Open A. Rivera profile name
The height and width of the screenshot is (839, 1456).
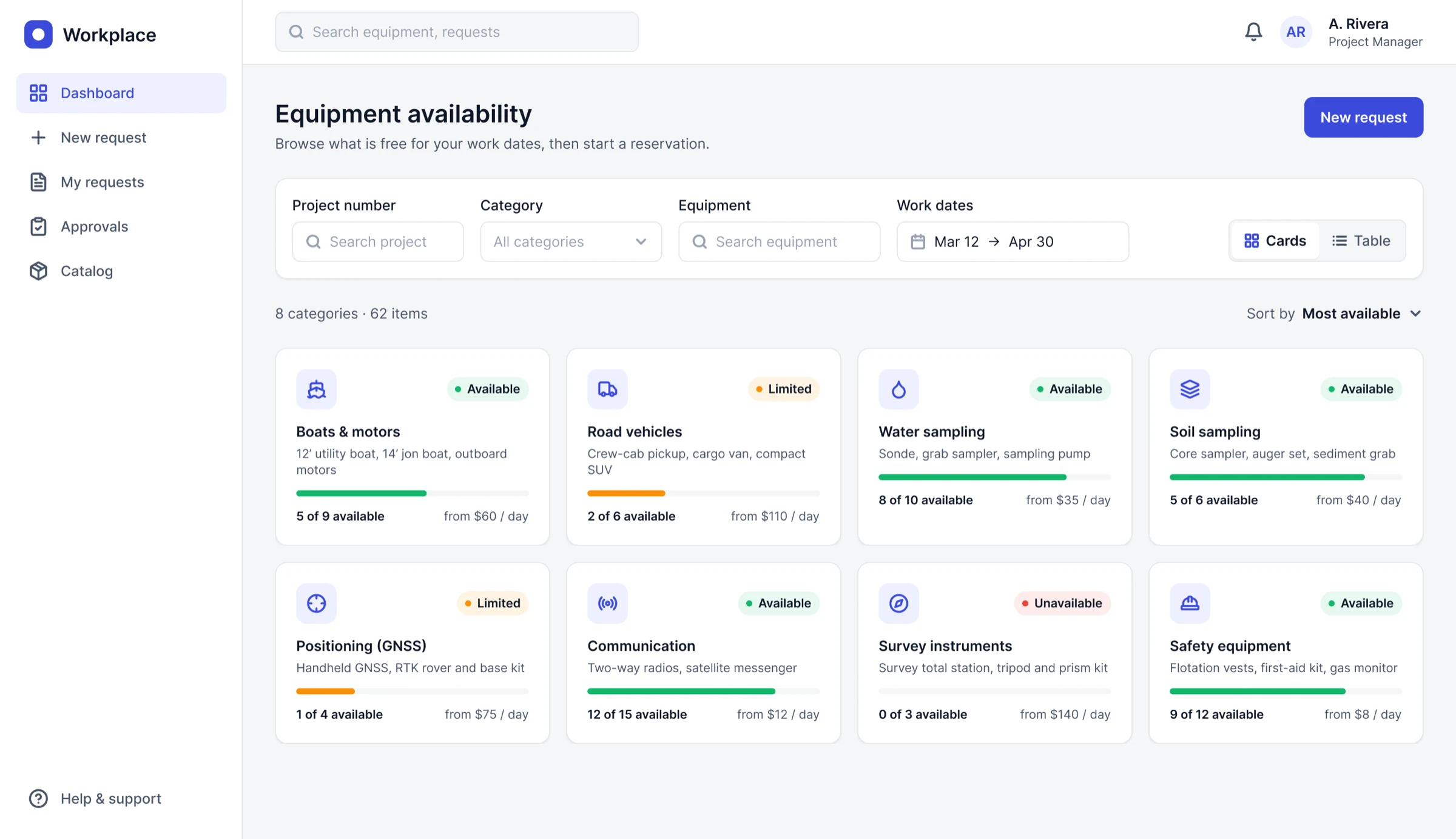1358,24
